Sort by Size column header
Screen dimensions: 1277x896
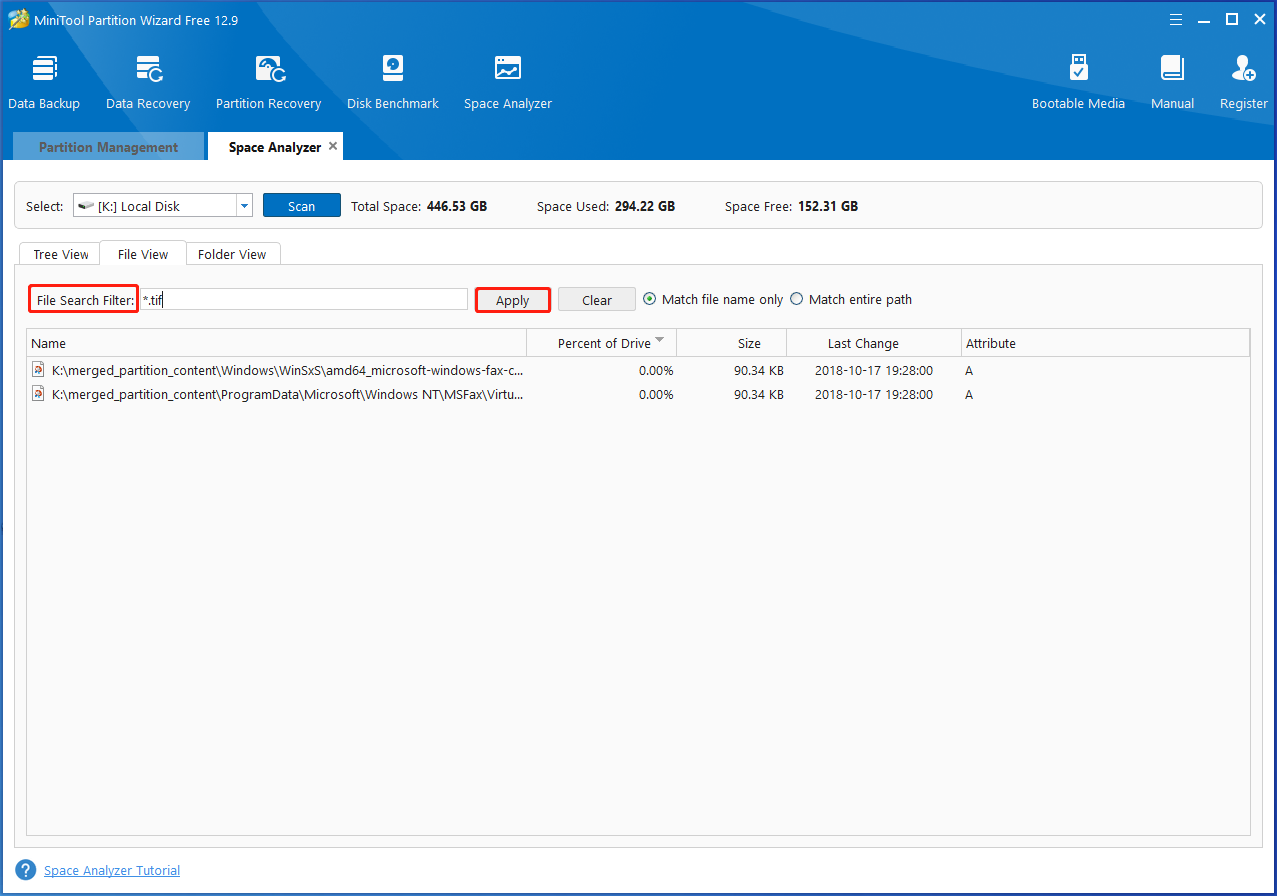[732, 343]
